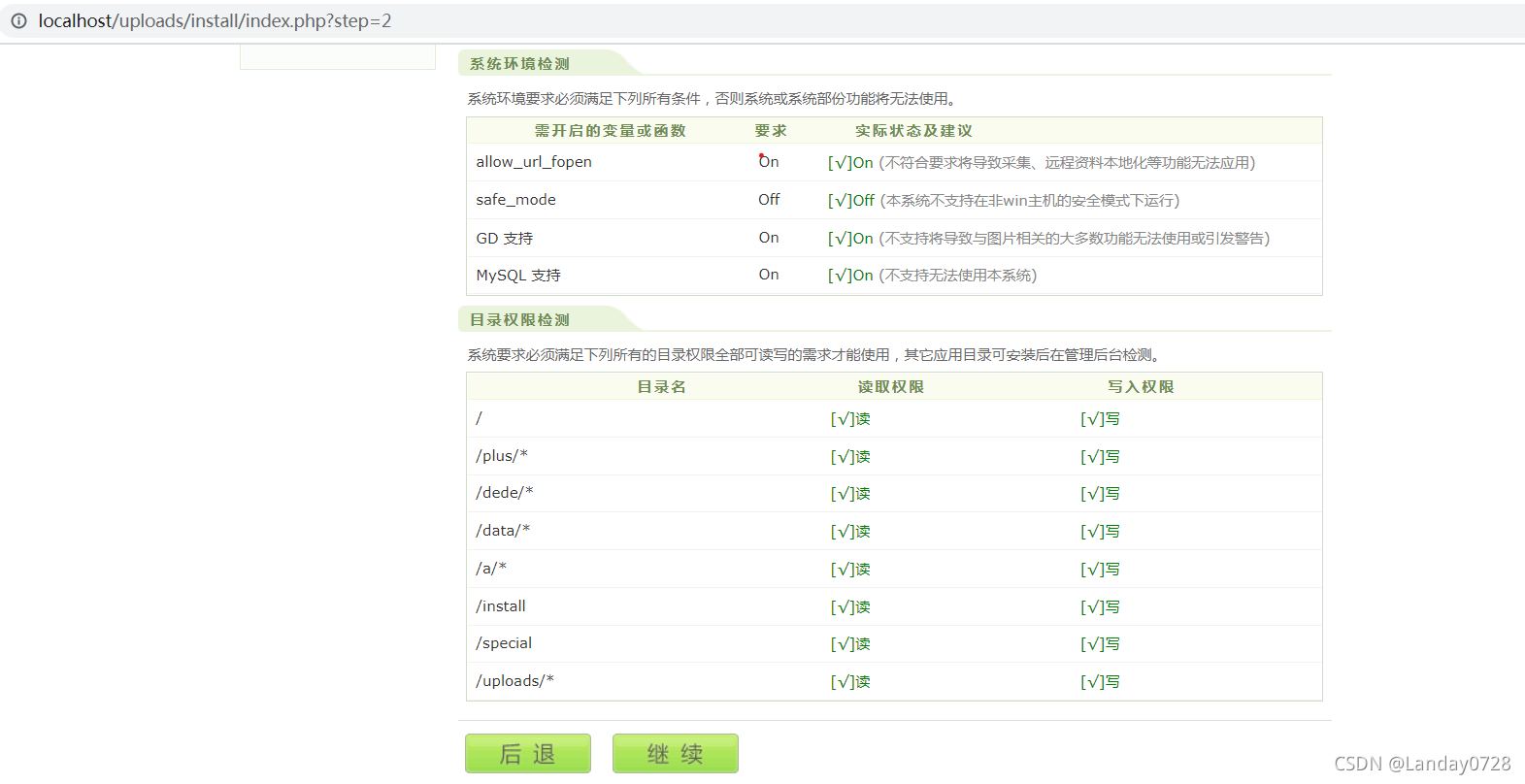Click [√]读 read status for /dede/*

(x=850, y=494)
